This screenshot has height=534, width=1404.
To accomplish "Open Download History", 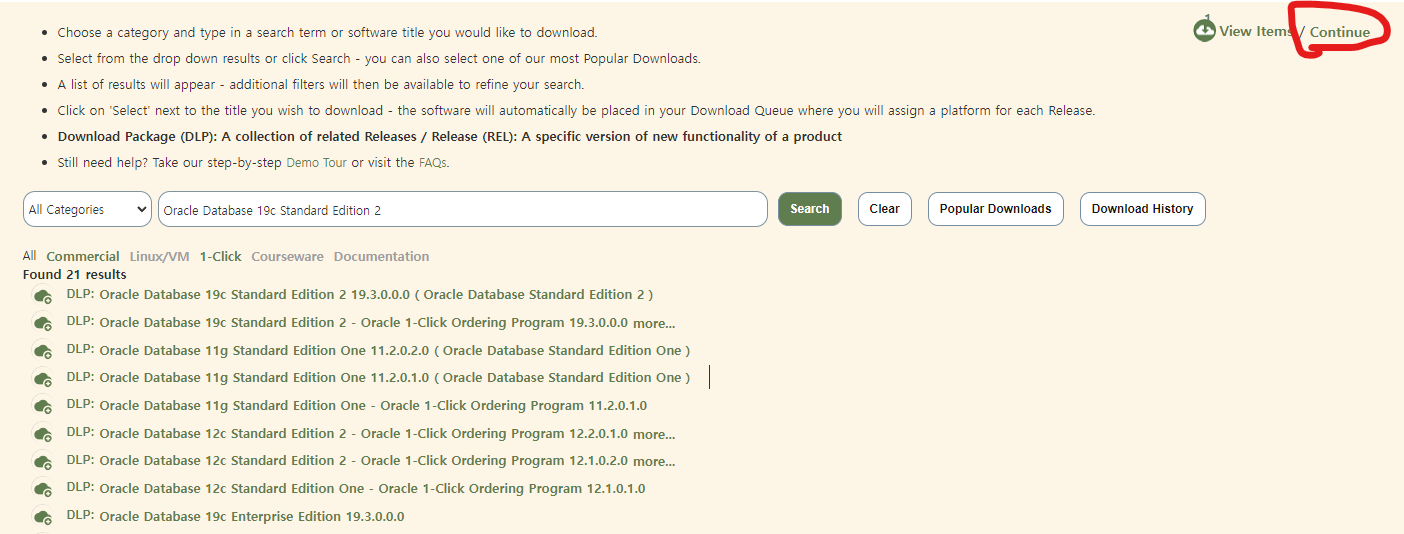I will pos(1143,209).
